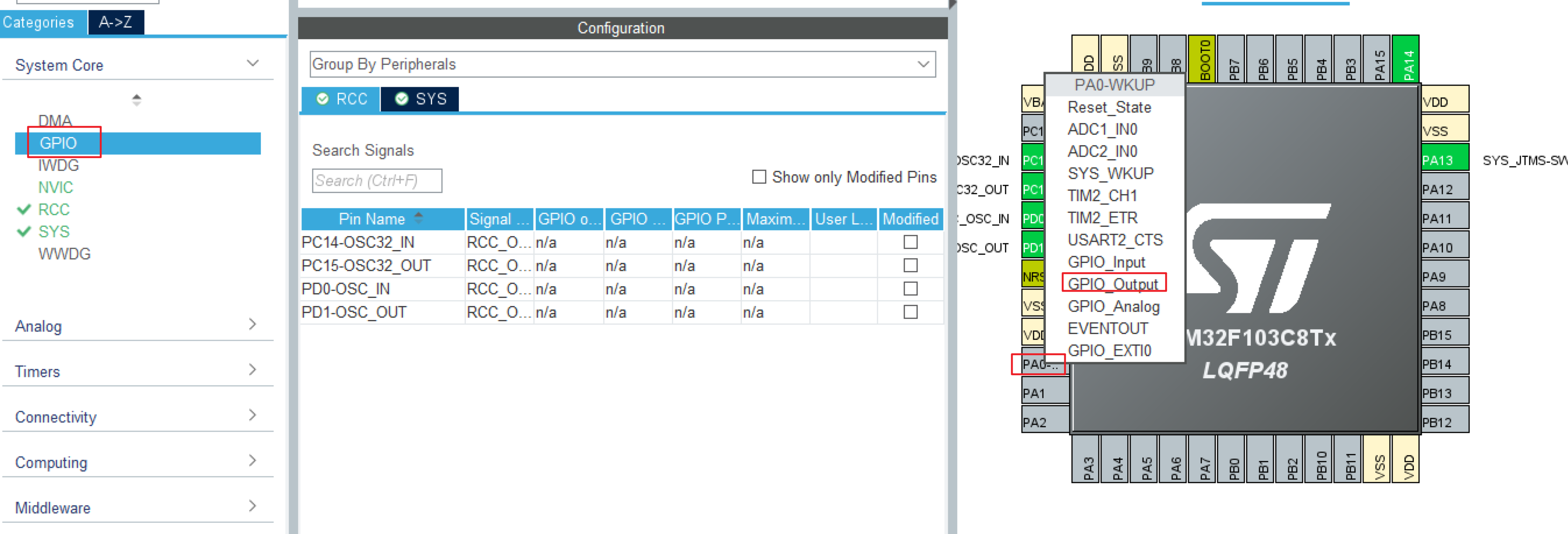Image resolution: width=1568 pixels, height=534 pixels.
Task: Check Modified box for PC14-OSC32_IN row
Action: pyautogui.click(x=910, y=242)
